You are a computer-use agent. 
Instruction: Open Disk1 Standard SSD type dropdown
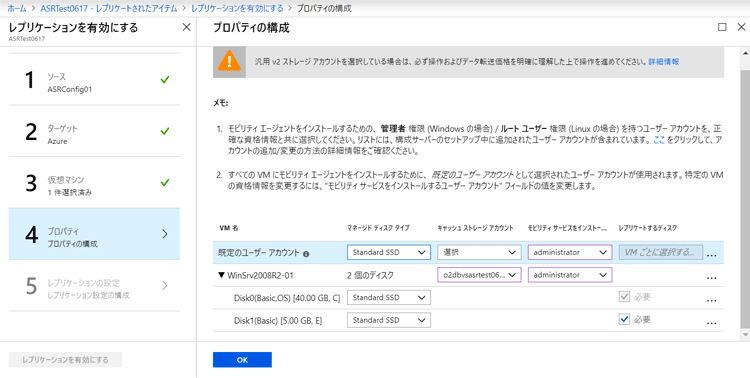pyautogui.click(x=389, y=320)
